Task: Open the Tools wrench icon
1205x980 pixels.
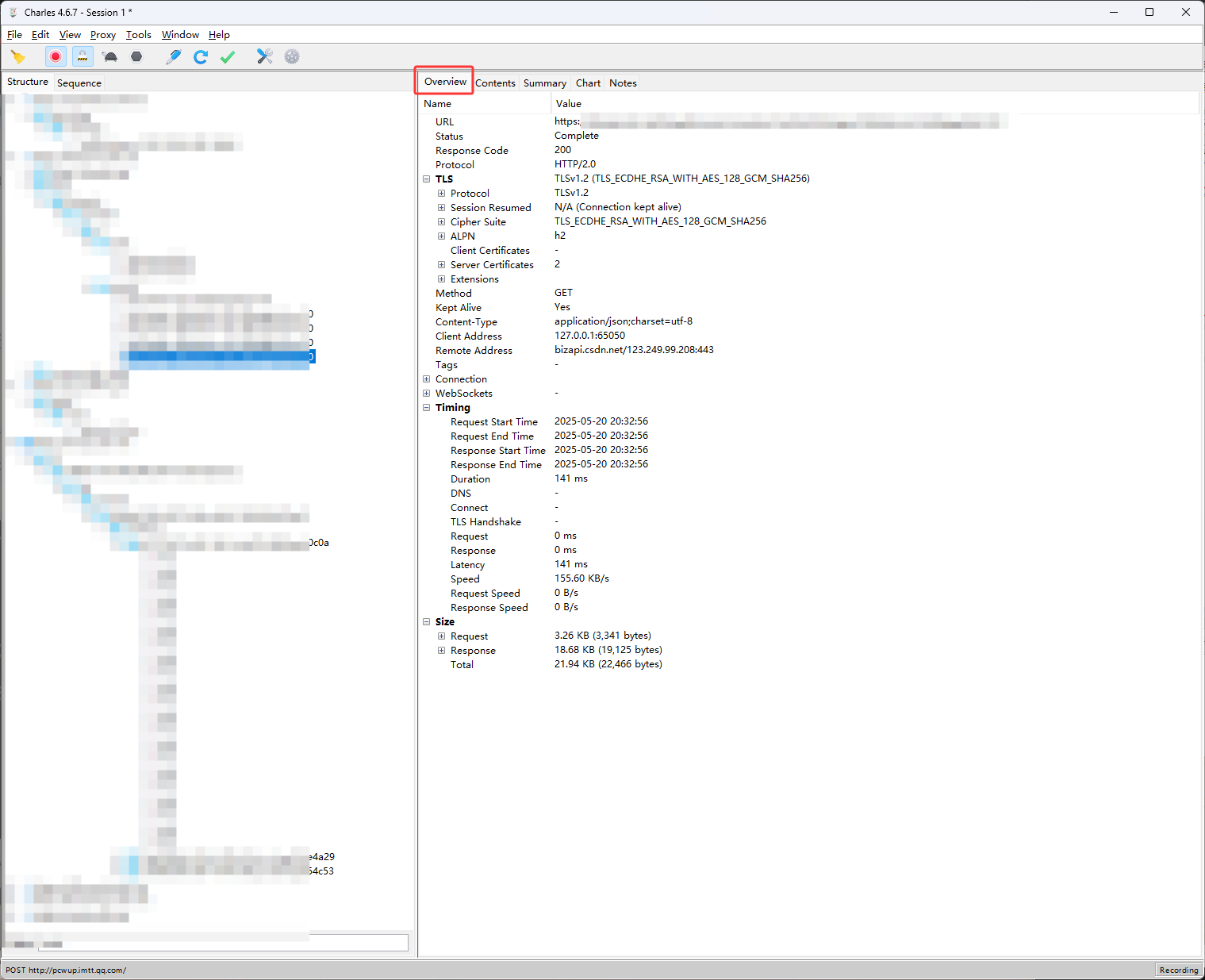Action: [264, 56]
